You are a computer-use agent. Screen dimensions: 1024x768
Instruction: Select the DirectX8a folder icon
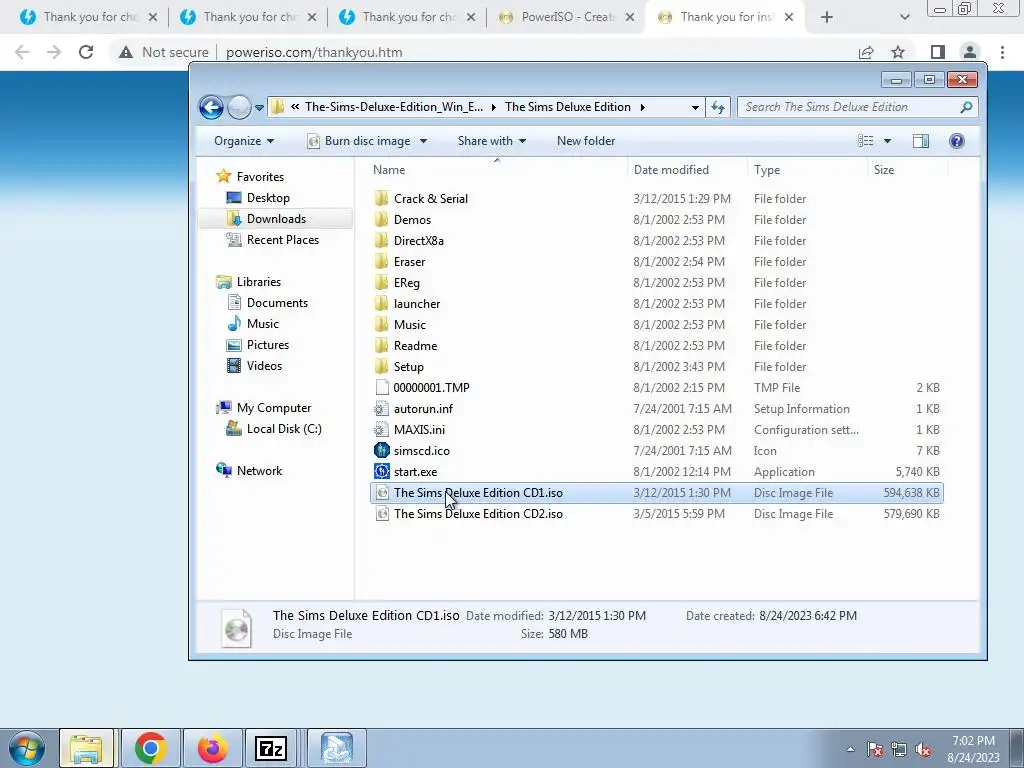(x=382, y=240)
